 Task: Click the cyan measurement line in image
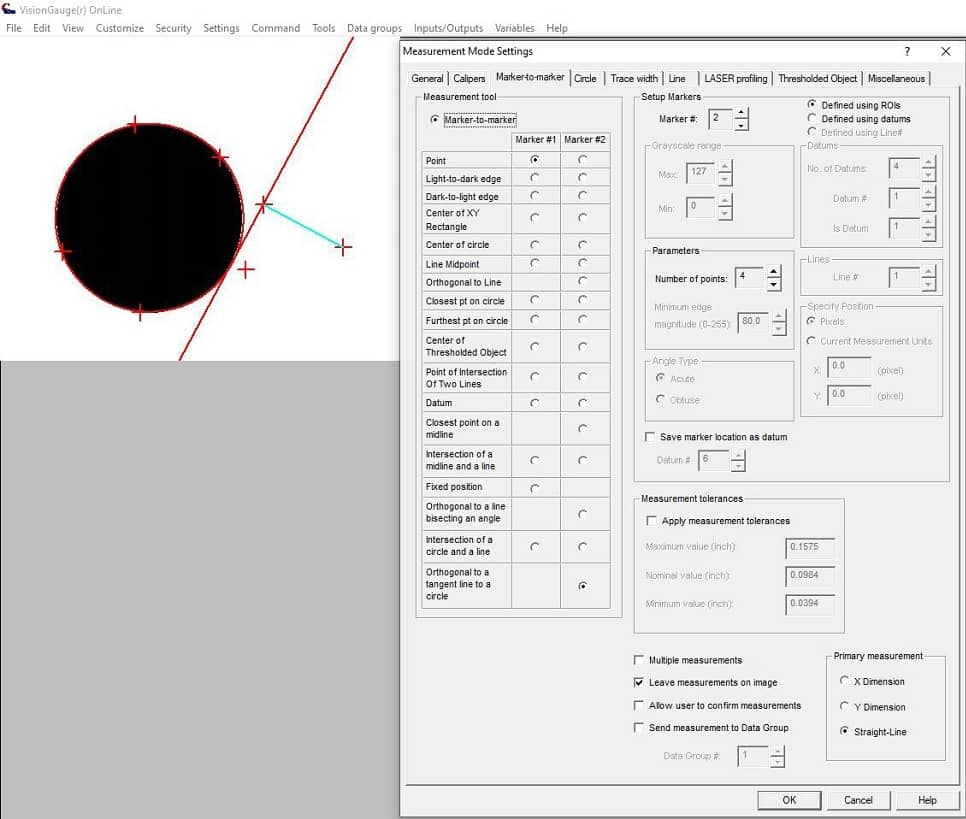(x=303, y=226)
